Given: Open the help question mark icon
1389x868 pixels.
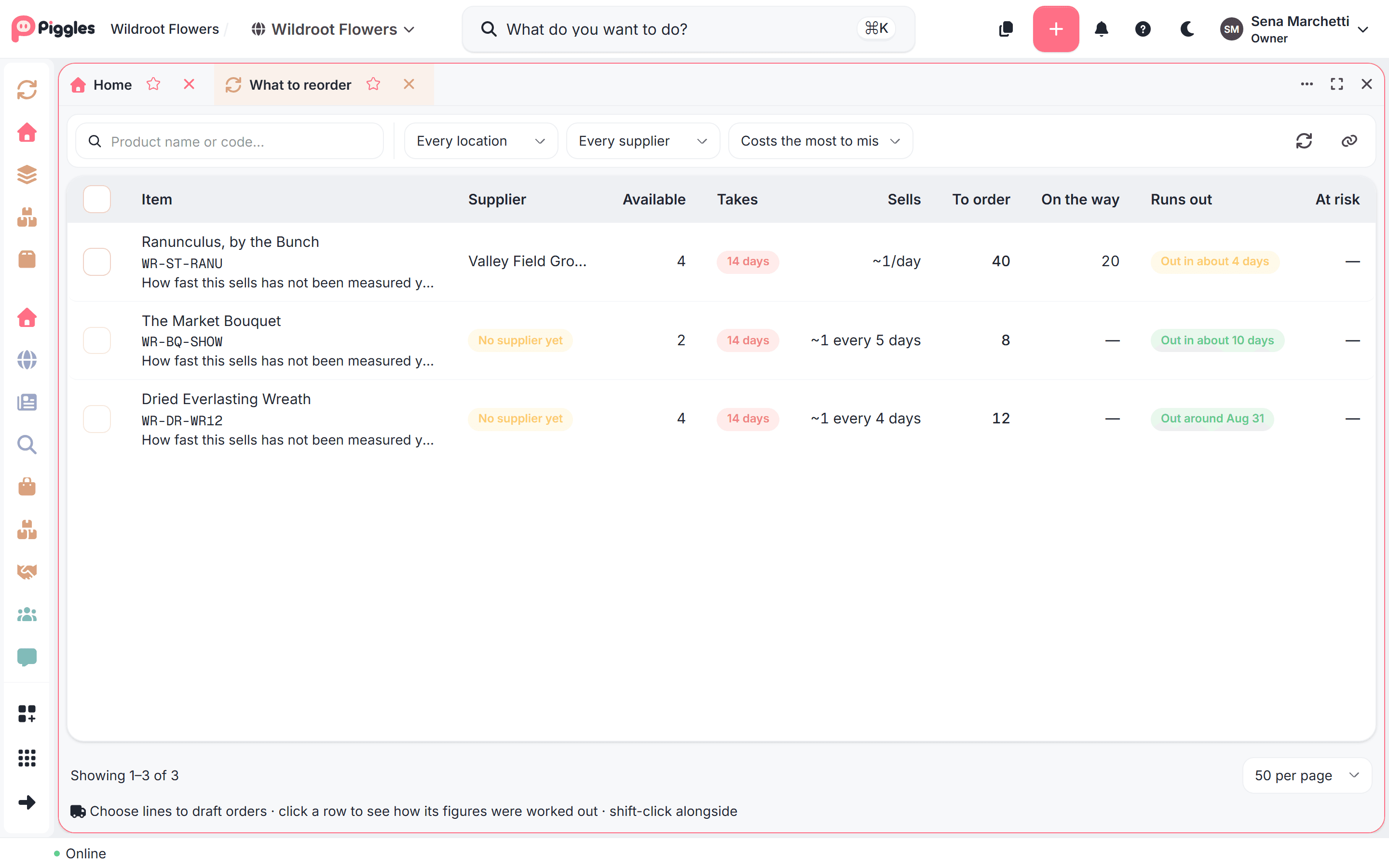Looking at the screenshot, I should pyautogui.click(x=1143, y=29).
